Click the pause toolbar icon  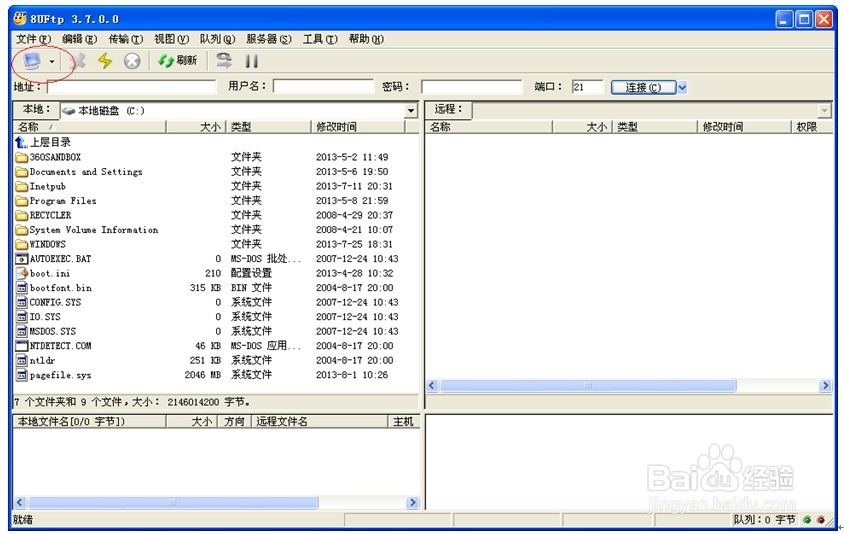point(251,61)
